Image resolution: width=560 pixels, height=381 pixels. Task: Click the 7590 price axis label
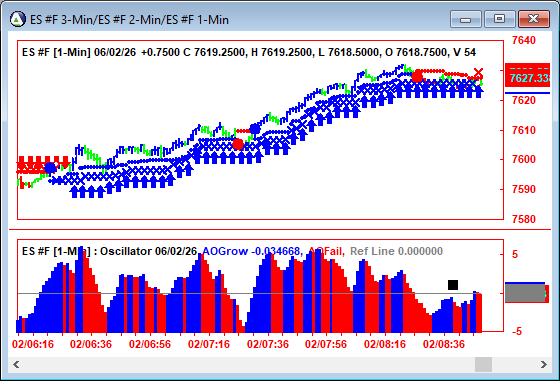click(x=524, y=189)
